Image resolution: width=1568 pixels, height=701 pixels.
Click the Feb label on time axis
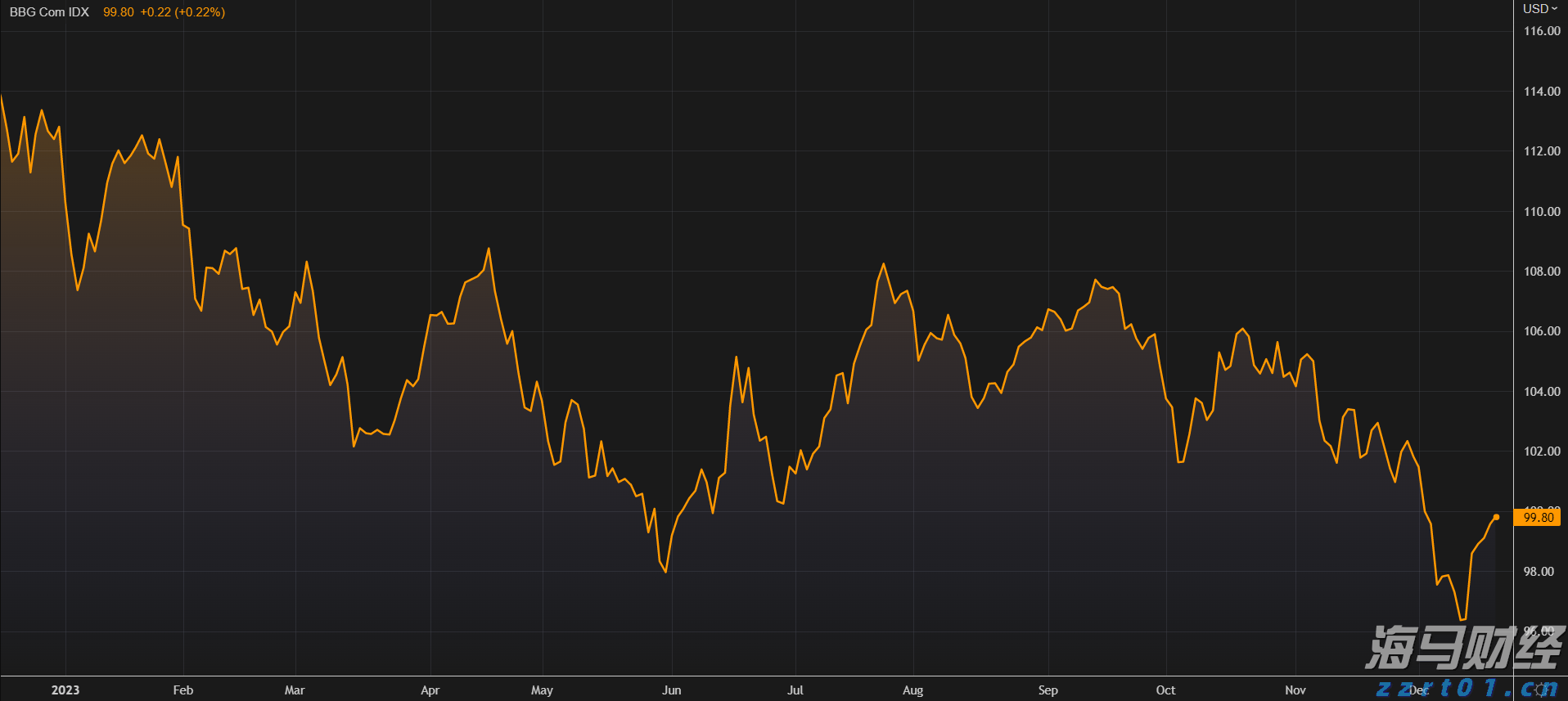183,690
